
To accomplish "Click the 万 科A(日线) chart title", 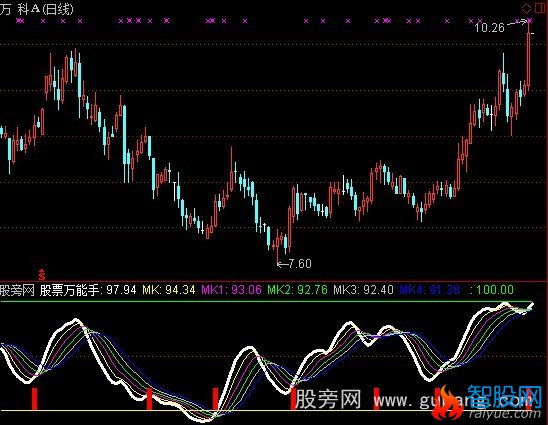I will click(37, 8).
